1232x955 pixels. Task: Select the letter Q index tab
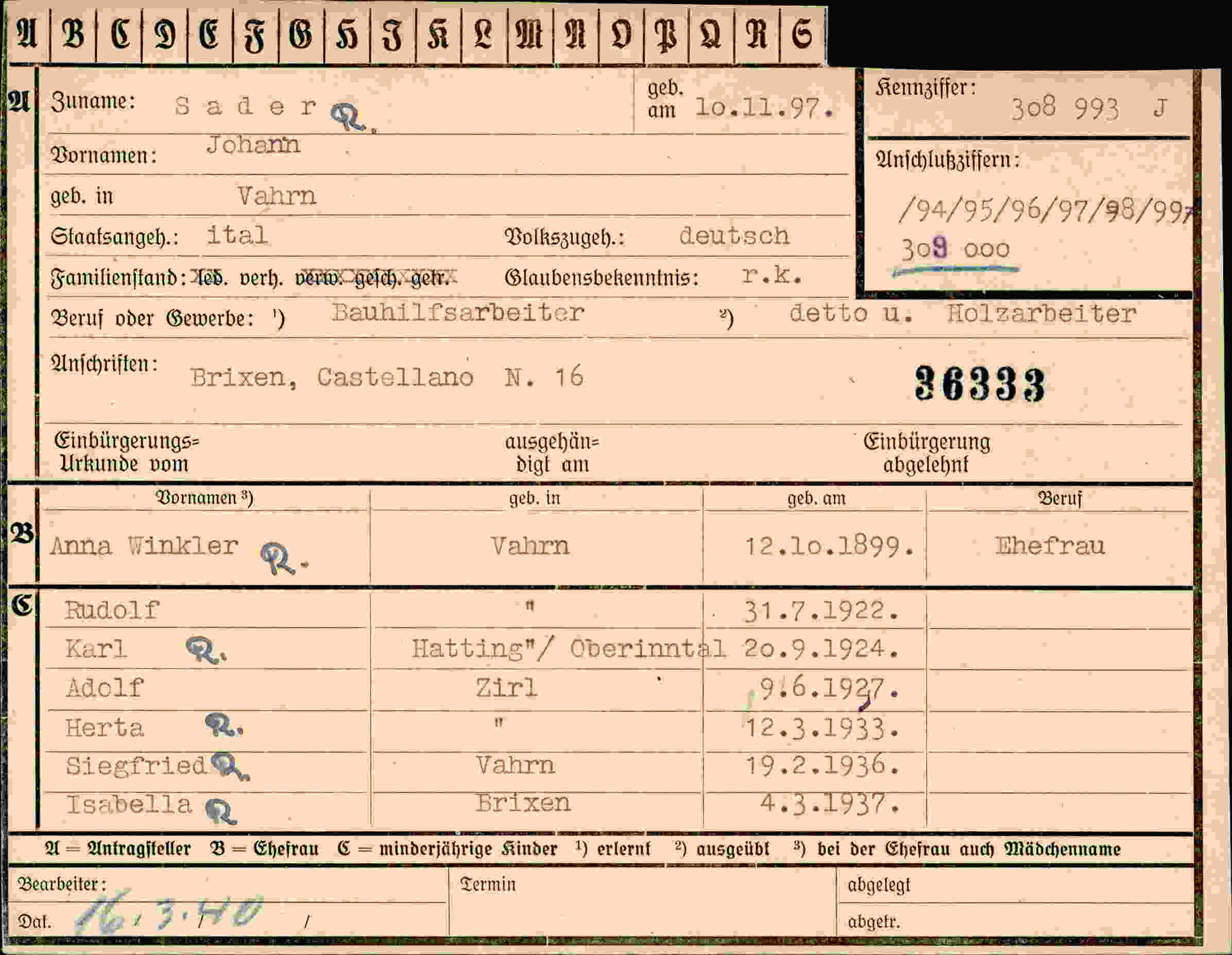[711, 35]
